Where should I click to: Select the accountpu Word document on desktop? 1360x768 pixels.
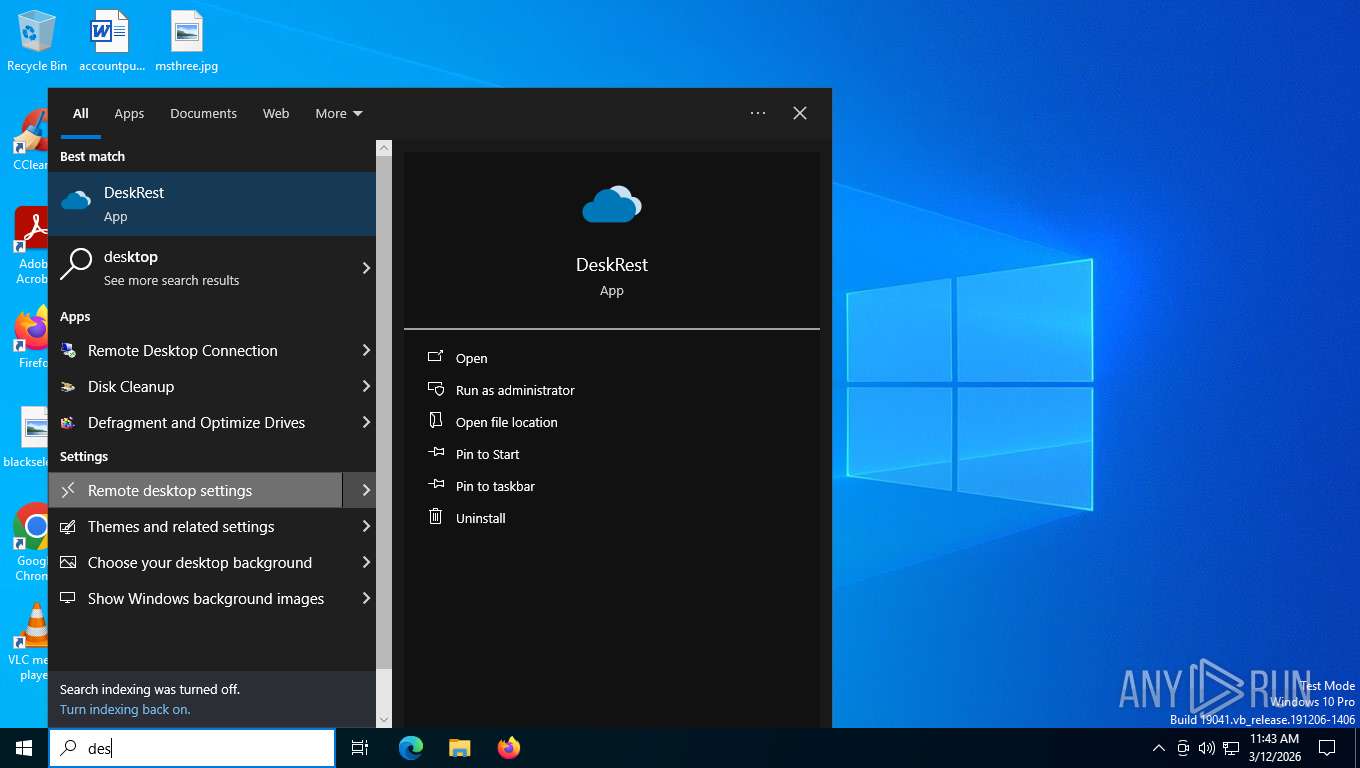click(111, 41)
